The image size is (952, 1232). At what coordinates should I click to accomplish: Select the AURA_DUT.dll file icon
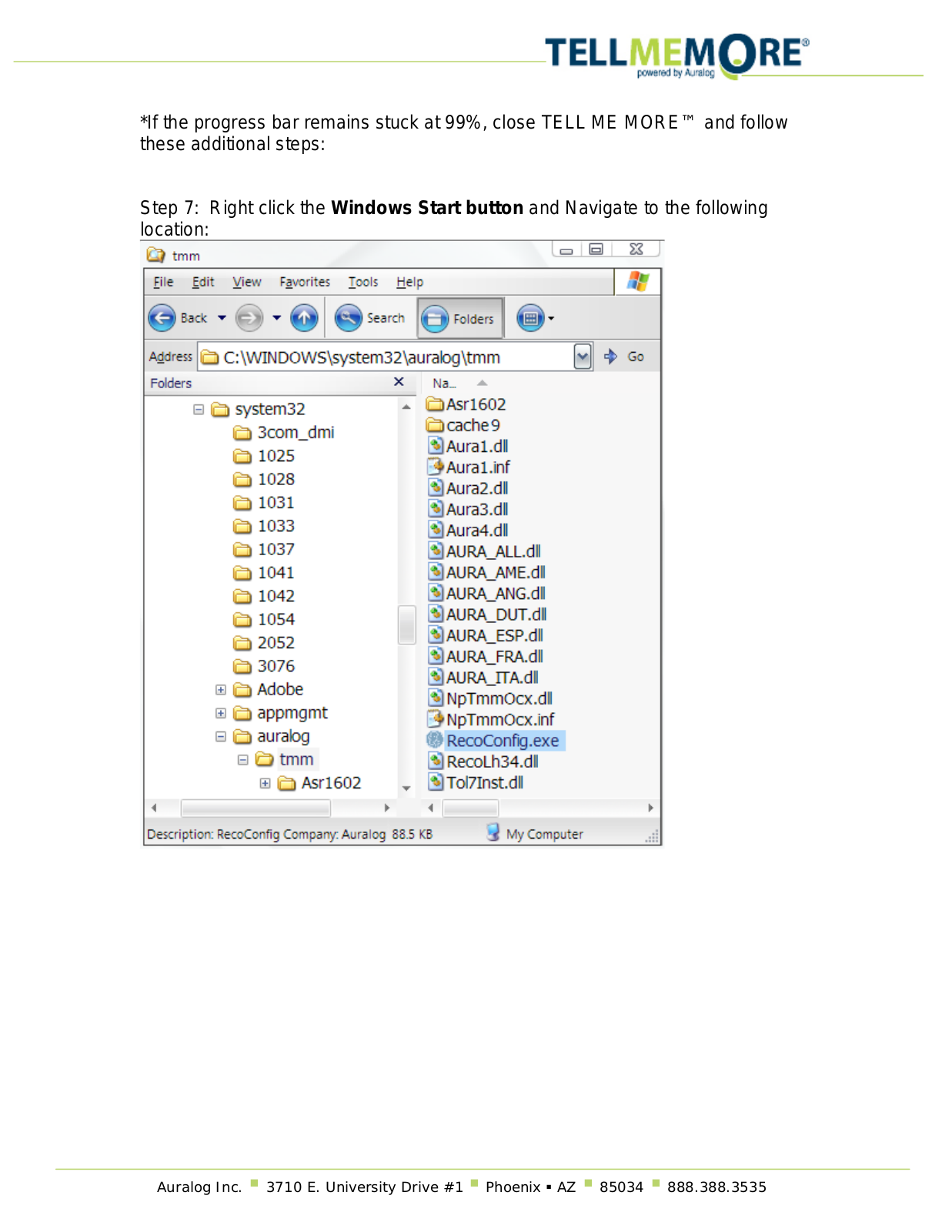tap(436, 614)
